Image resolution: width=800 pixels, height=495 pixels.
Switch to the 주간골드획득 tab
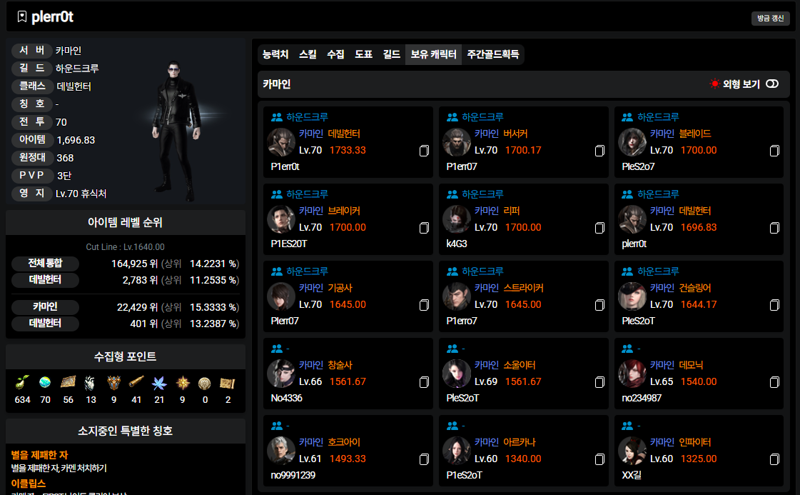pos(493,54)
